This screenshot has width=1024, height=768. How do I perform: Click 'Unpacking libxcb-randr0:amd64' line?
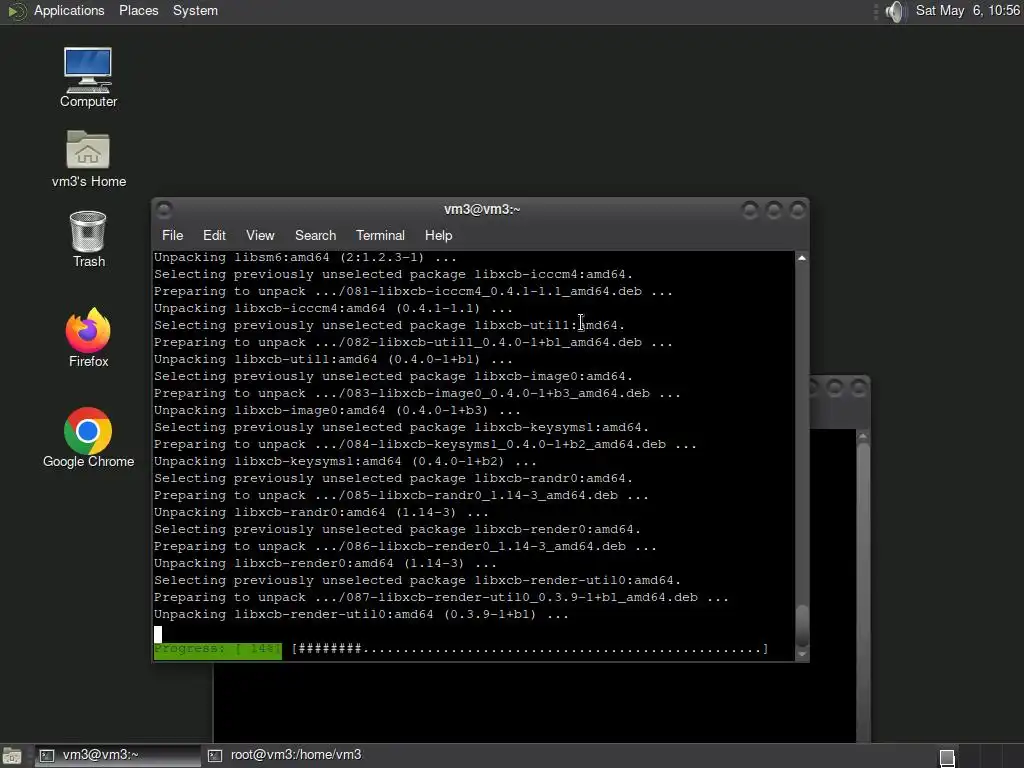point(321,512)
